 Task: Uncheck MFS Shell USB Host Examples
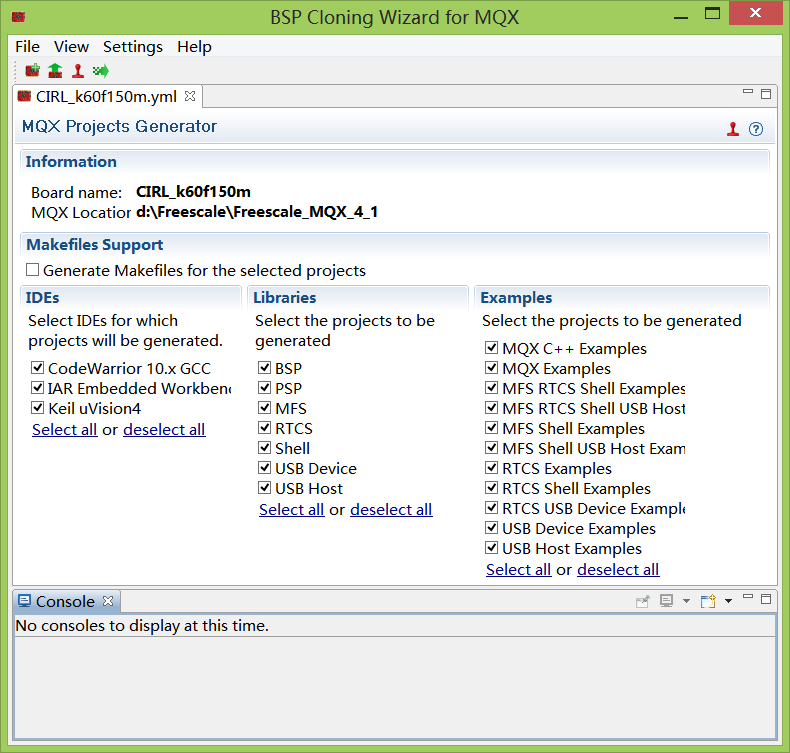pyautogui.click(x=492, y=447)
